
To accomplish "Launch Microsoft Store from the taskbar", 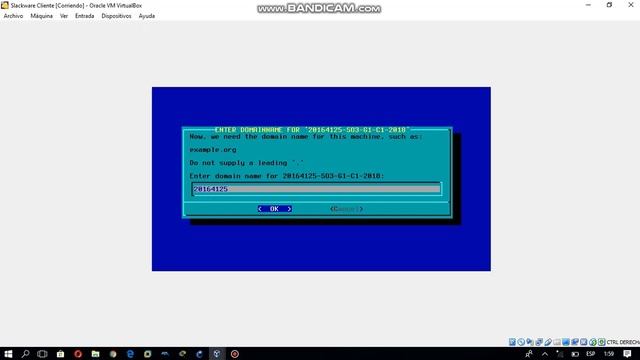I will click(x=60, y=354).
